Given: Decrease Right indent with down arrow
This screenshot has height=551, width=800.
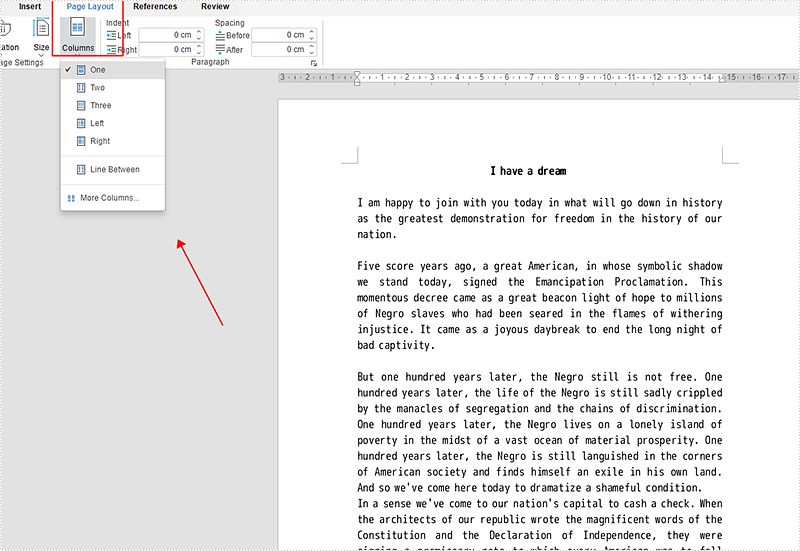Looking at the screenshot, I should coord(199,53).
